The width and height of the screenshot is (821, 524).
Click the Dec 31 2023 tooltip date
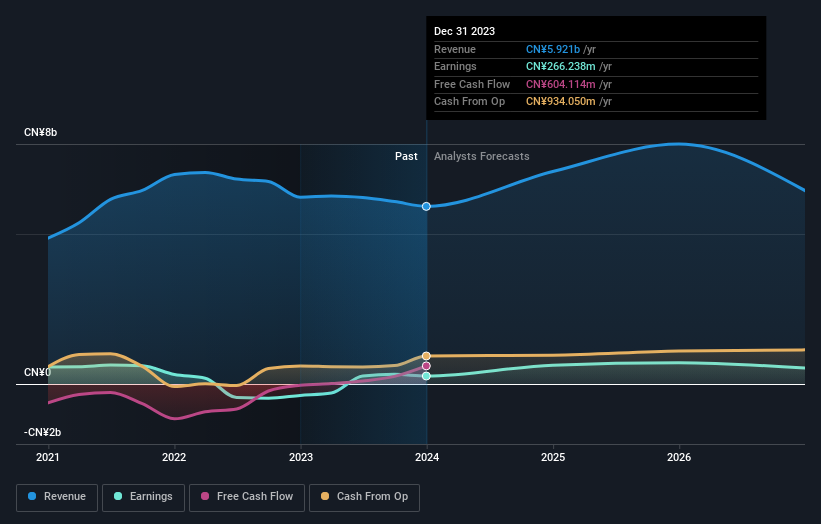coord(464,31)
